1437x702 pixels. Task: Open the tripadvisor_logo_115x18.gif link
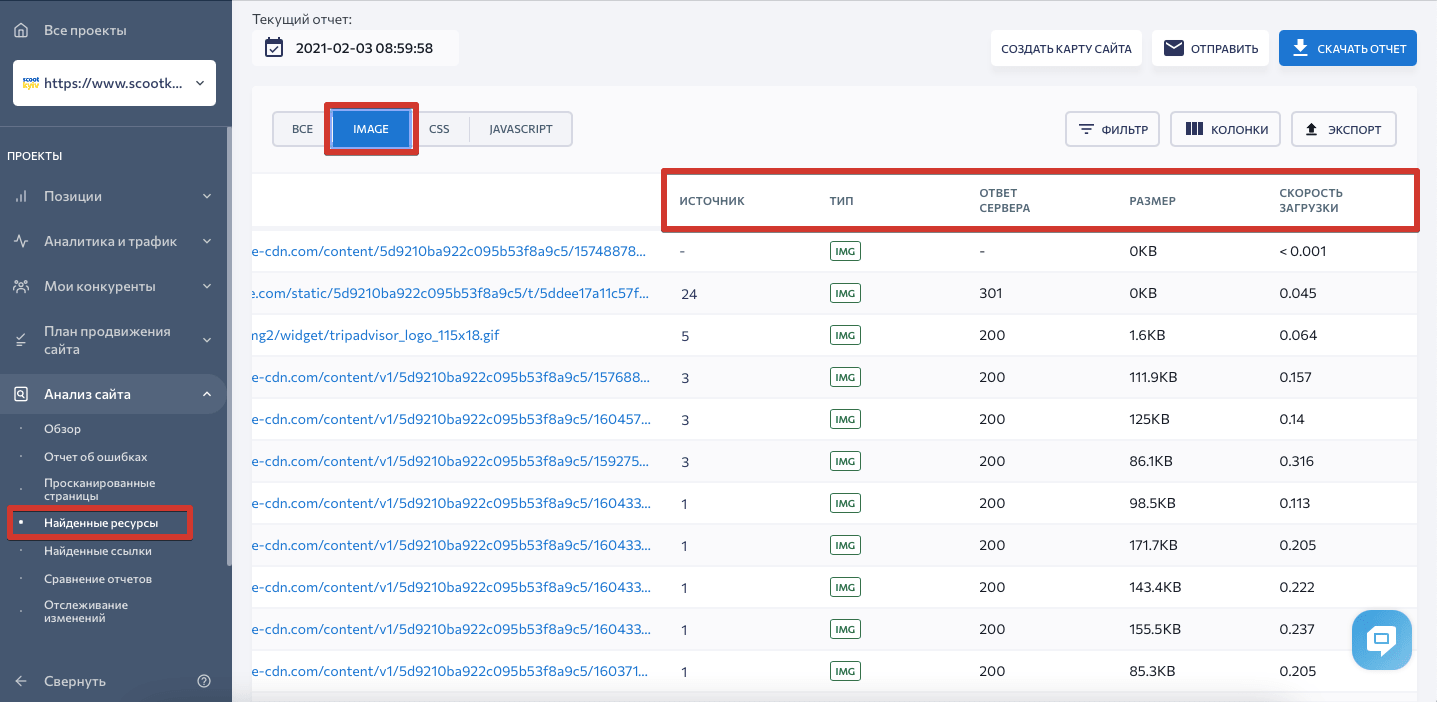click(x=375, y=336)
